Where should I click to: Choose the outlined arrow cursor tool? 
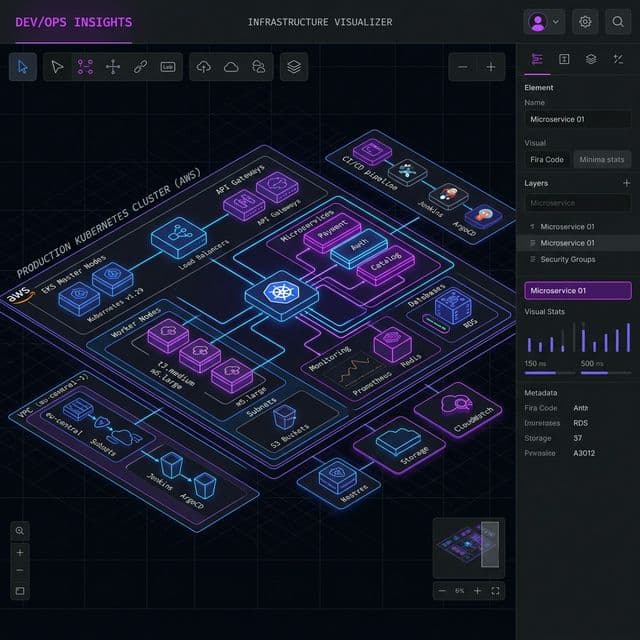point(57,67)
